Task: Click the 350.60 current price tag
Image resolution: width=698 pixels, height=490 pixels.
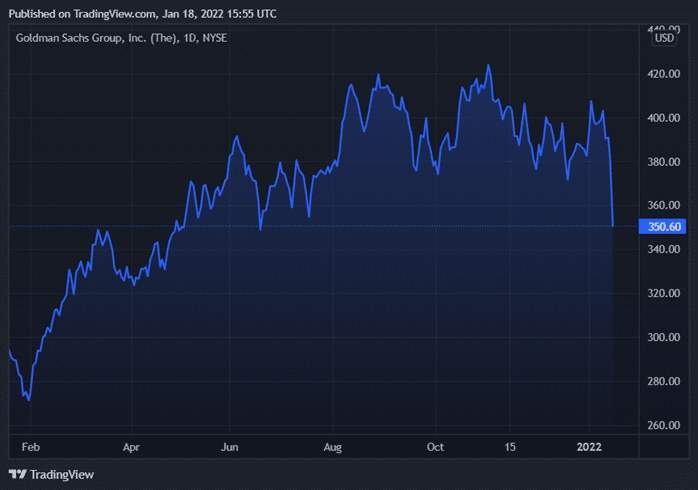Action: 665,227
